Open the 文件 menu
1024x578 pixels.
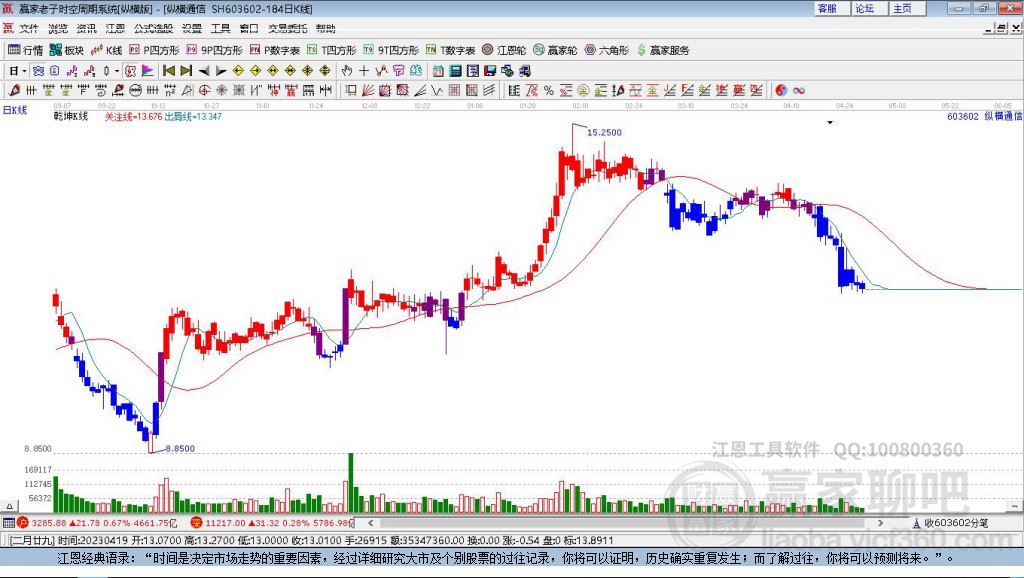coord(29,29)
